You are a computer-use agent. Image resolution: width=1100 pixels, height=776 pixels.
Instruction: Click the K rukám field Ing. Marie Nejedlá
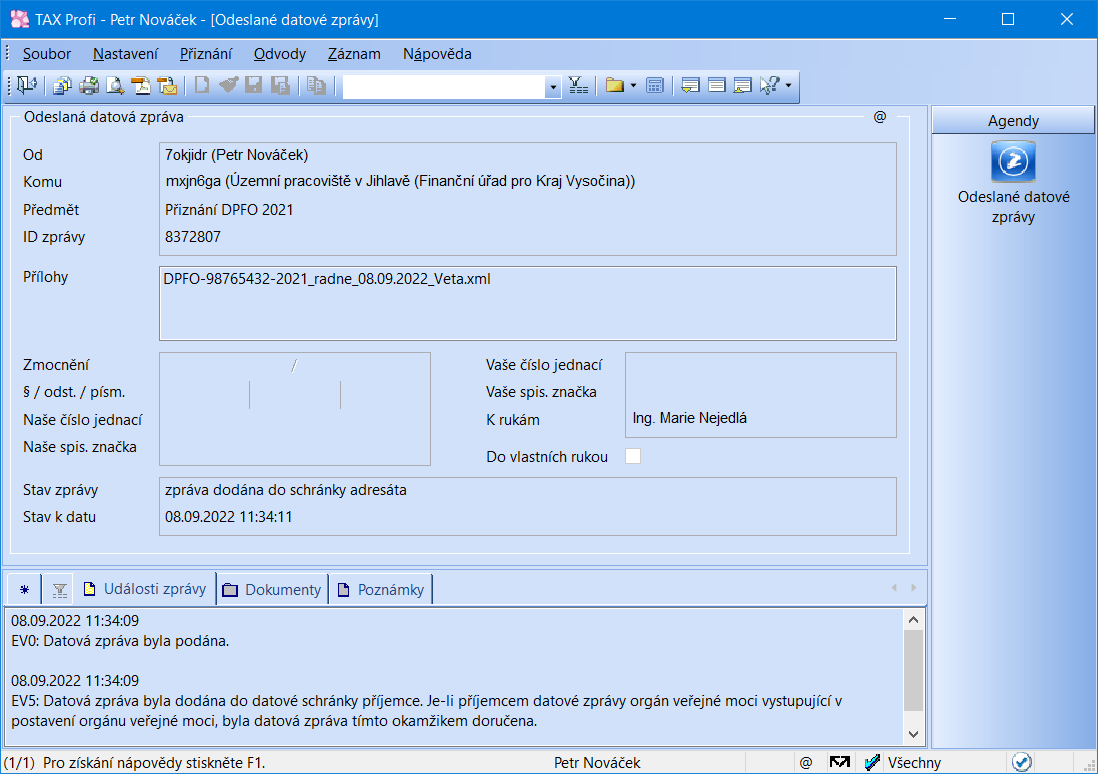690,418
